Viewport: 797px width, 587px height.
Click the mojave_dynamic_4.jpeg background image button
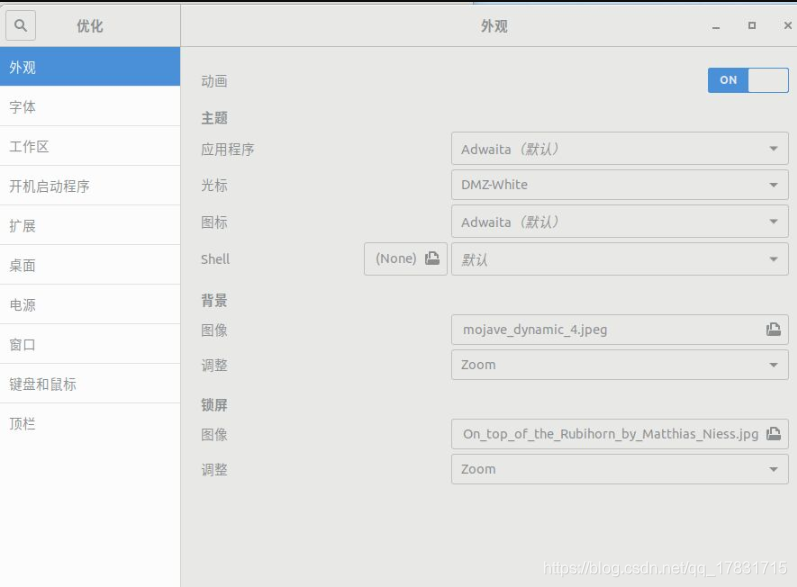coord(620,329)
